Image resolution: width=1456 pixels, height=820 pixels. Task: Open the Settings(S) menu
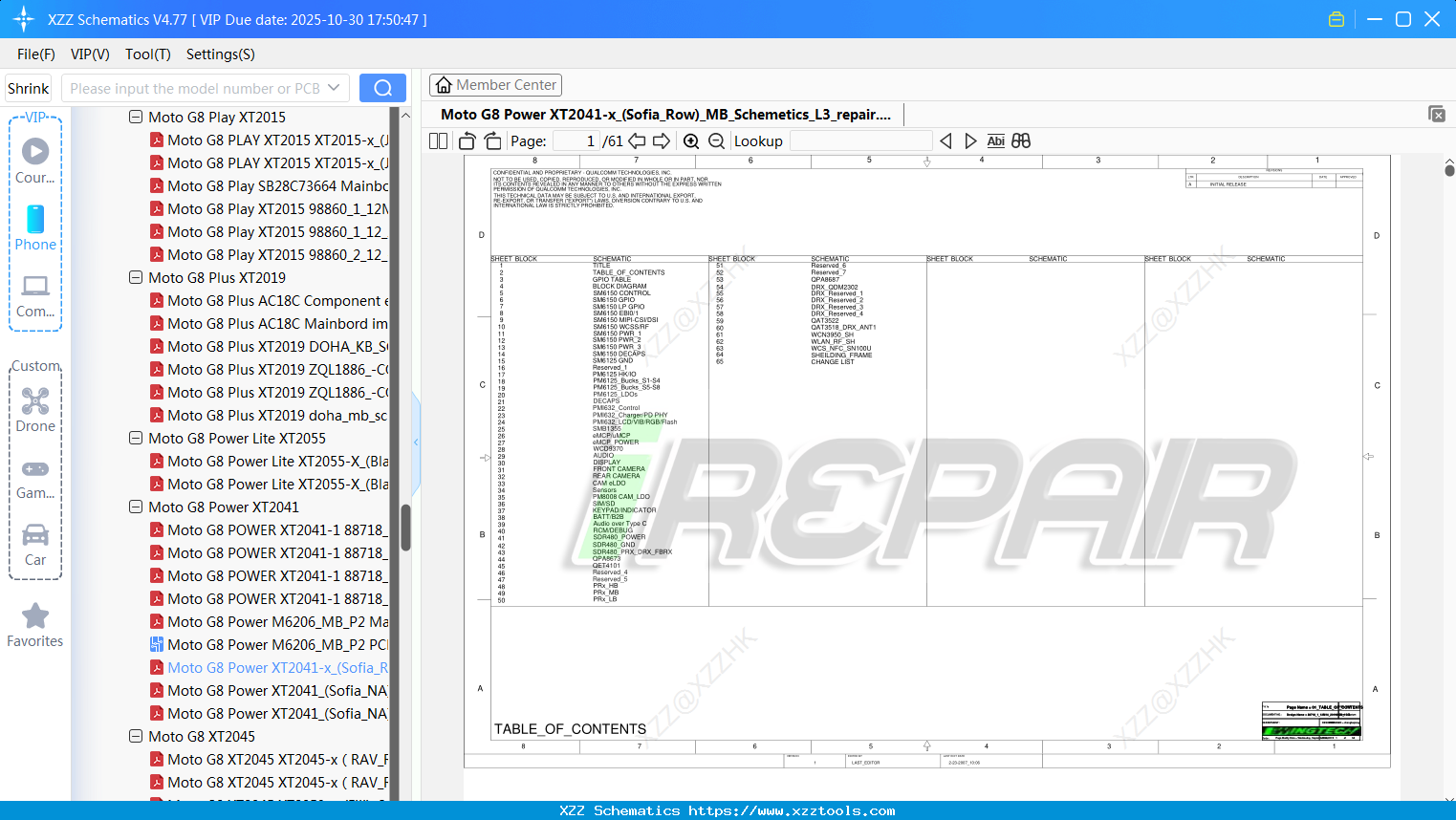point(221,54)
